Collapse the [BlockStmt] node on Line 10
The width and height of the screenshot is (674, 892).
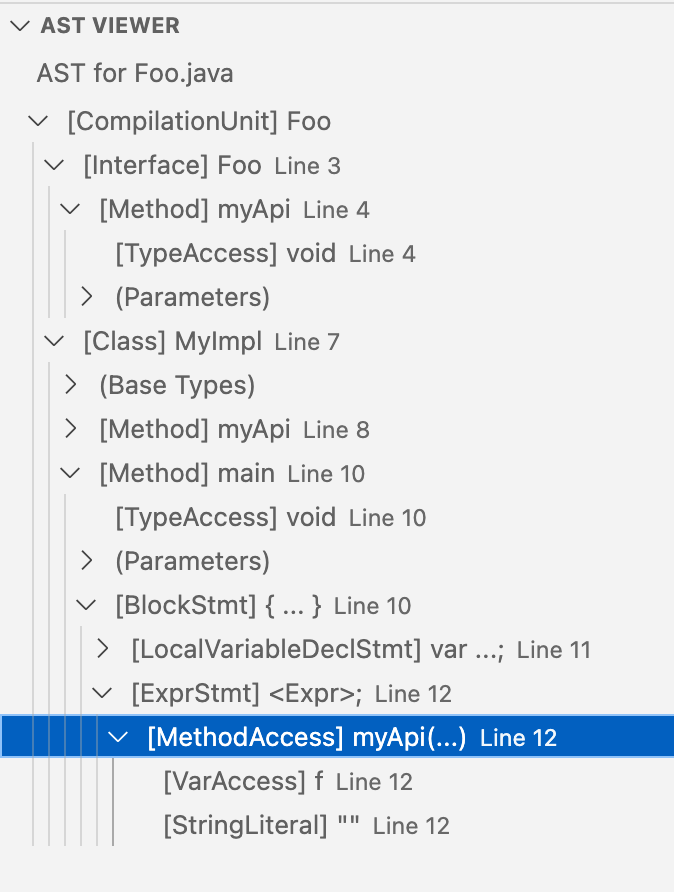point(86,605)
